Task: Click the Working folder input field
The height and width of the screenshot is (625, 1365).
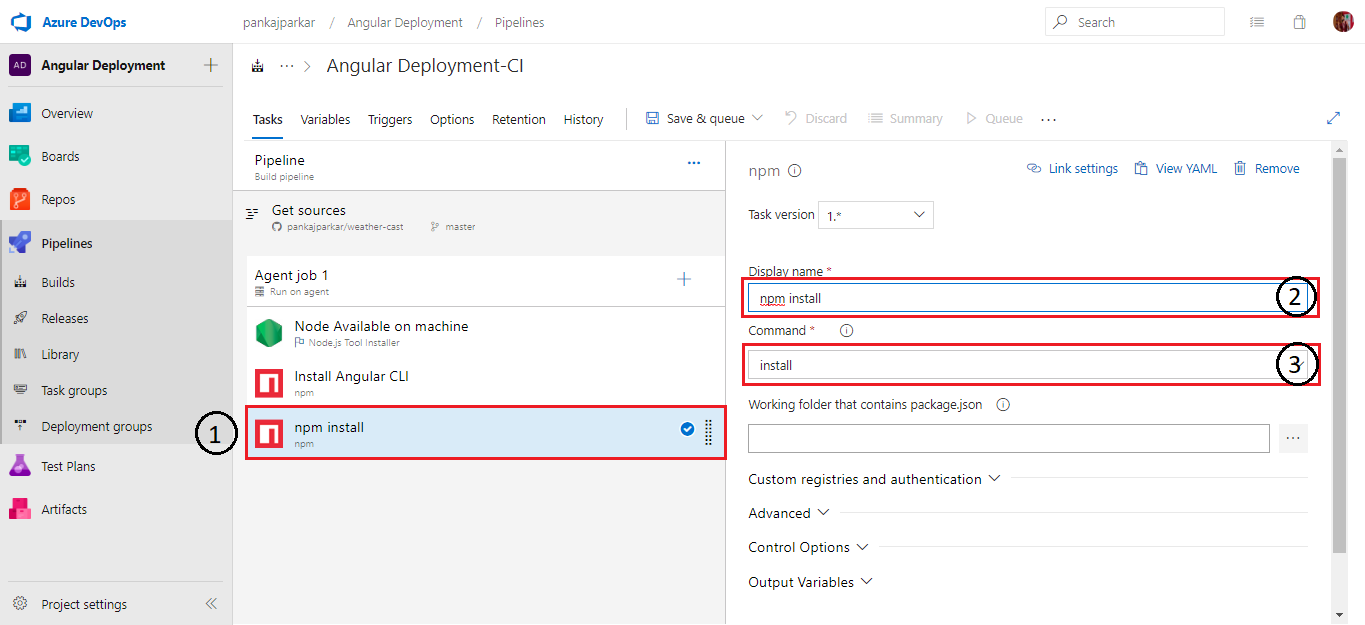Action: coord(1009,438)
